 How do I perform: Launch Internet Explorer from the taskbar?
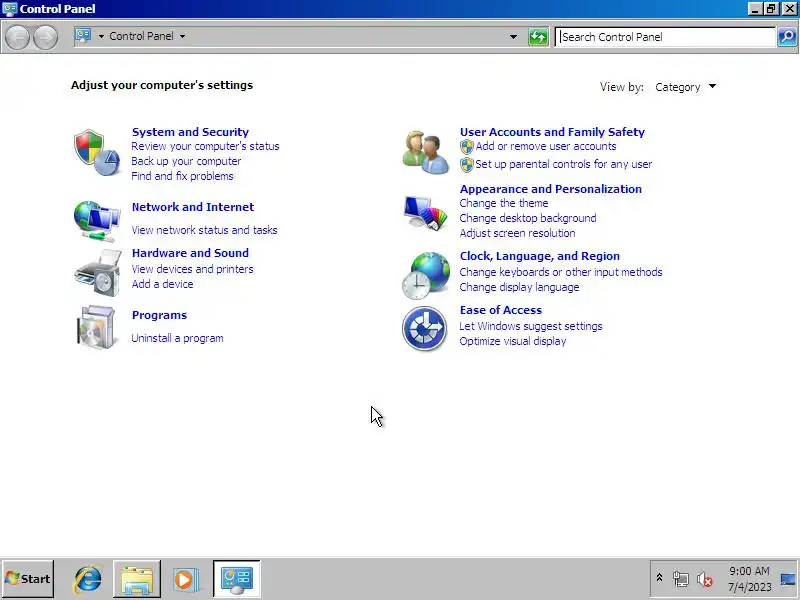[88, 579]
